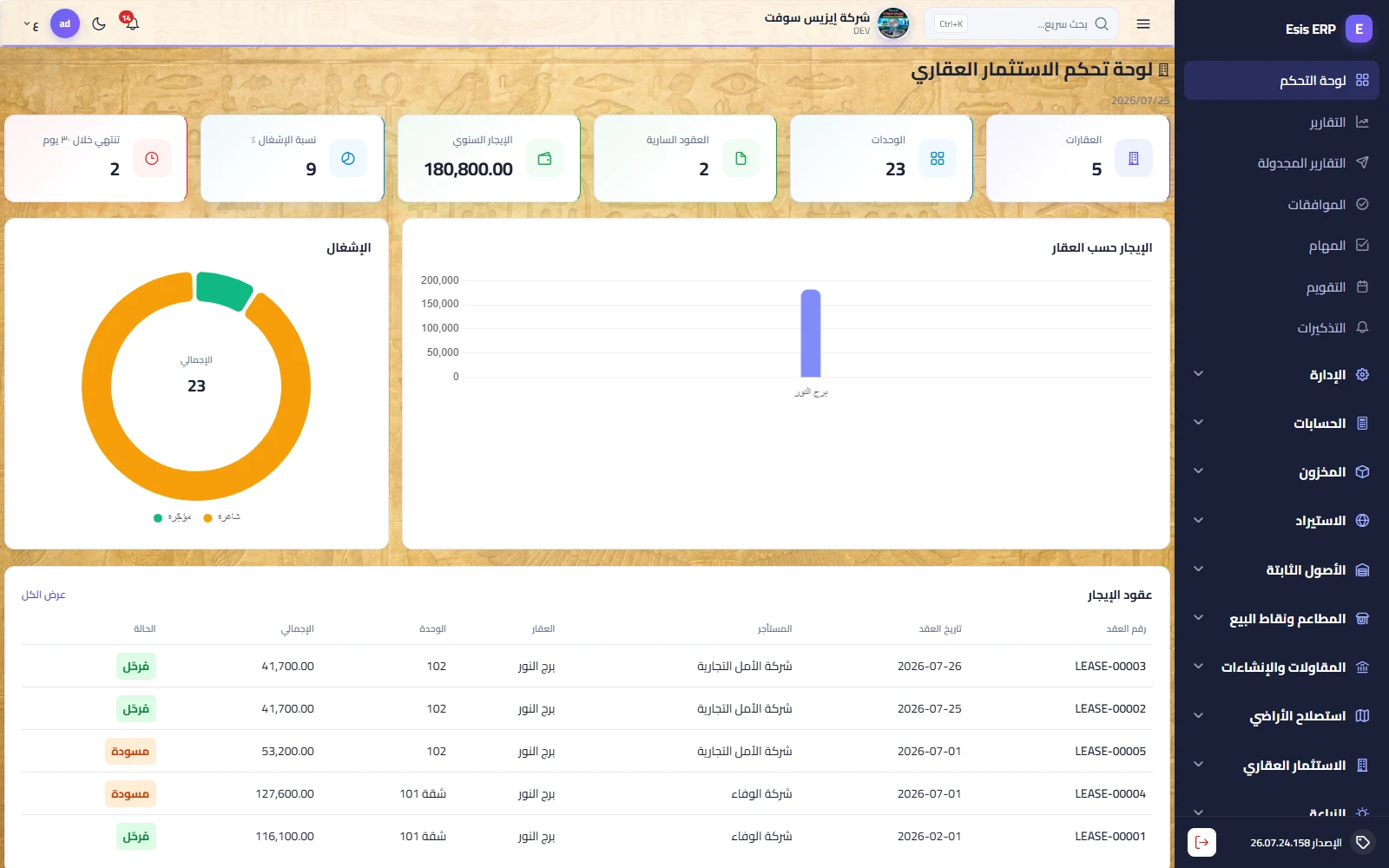Click the مسودة status badge for LEASE-00005
The width and height of the screenshot is (1389, 868).
[130, 751]
